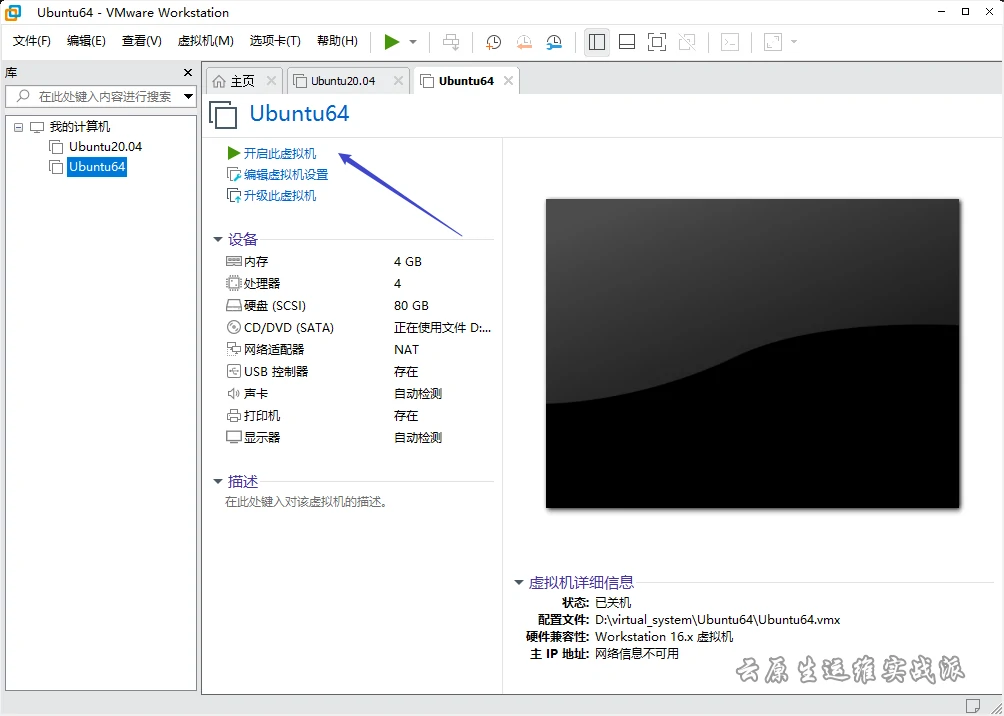
Task: Toggle the thumbnail bar view icon
Action: click(627, 42)
